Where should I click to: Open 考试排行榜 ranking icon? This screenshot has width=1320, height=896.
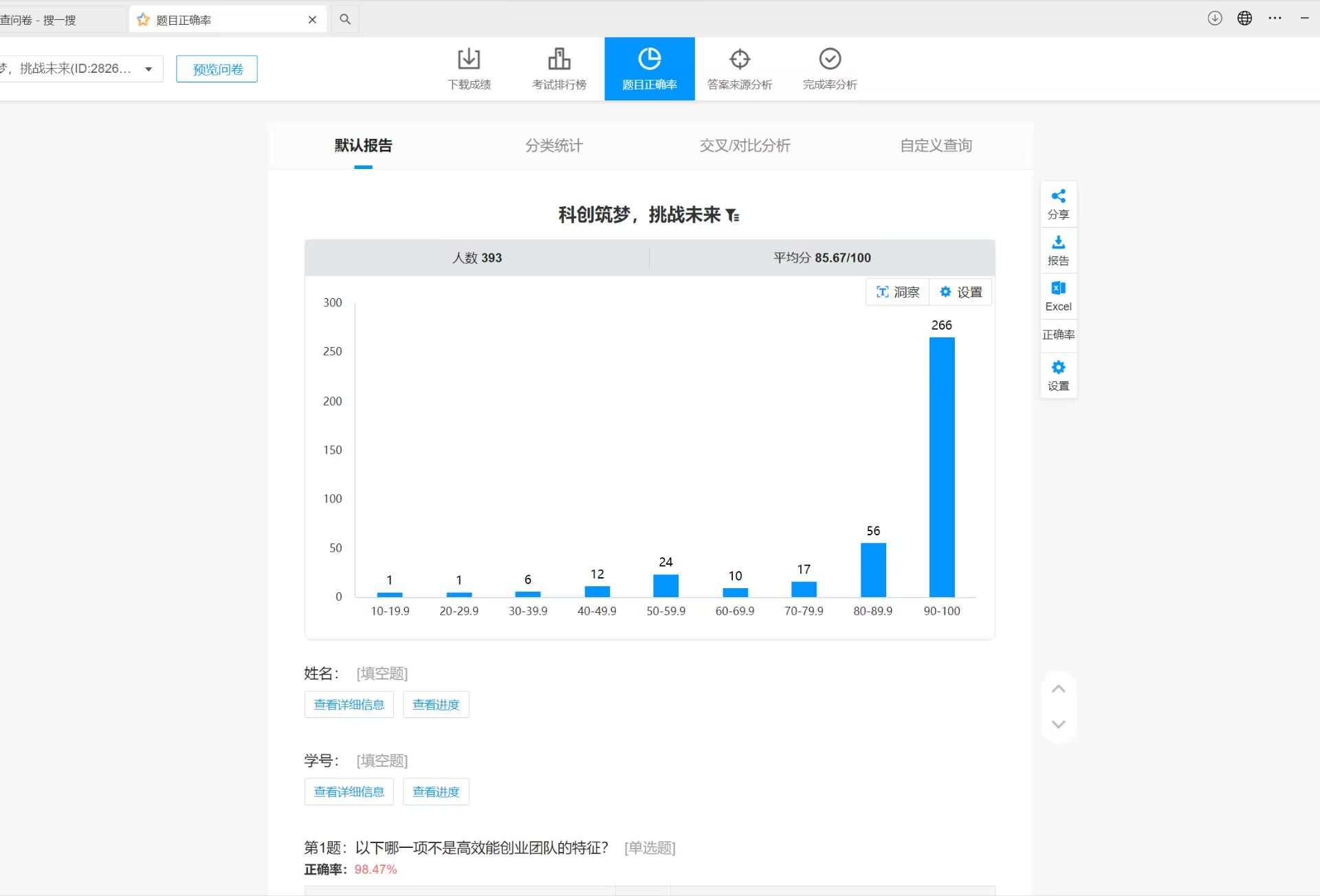coord(559,60)
